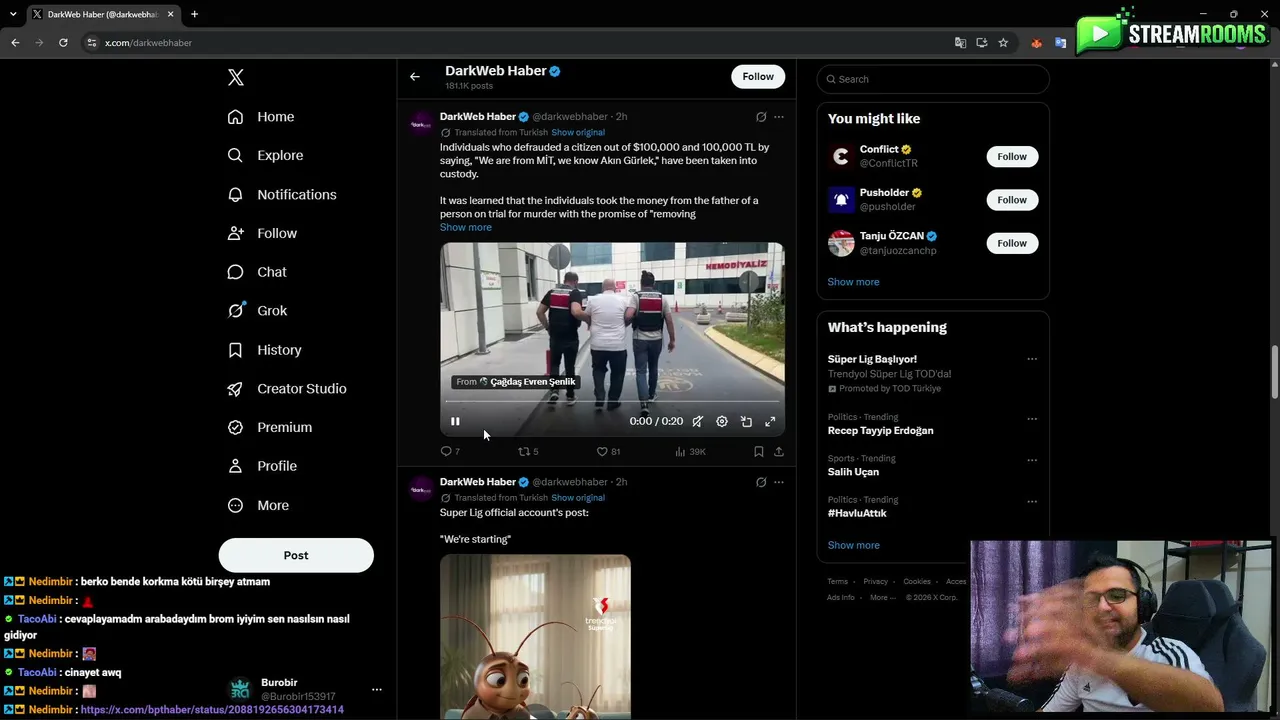Reply to the custody post

[x=450, y=451]
